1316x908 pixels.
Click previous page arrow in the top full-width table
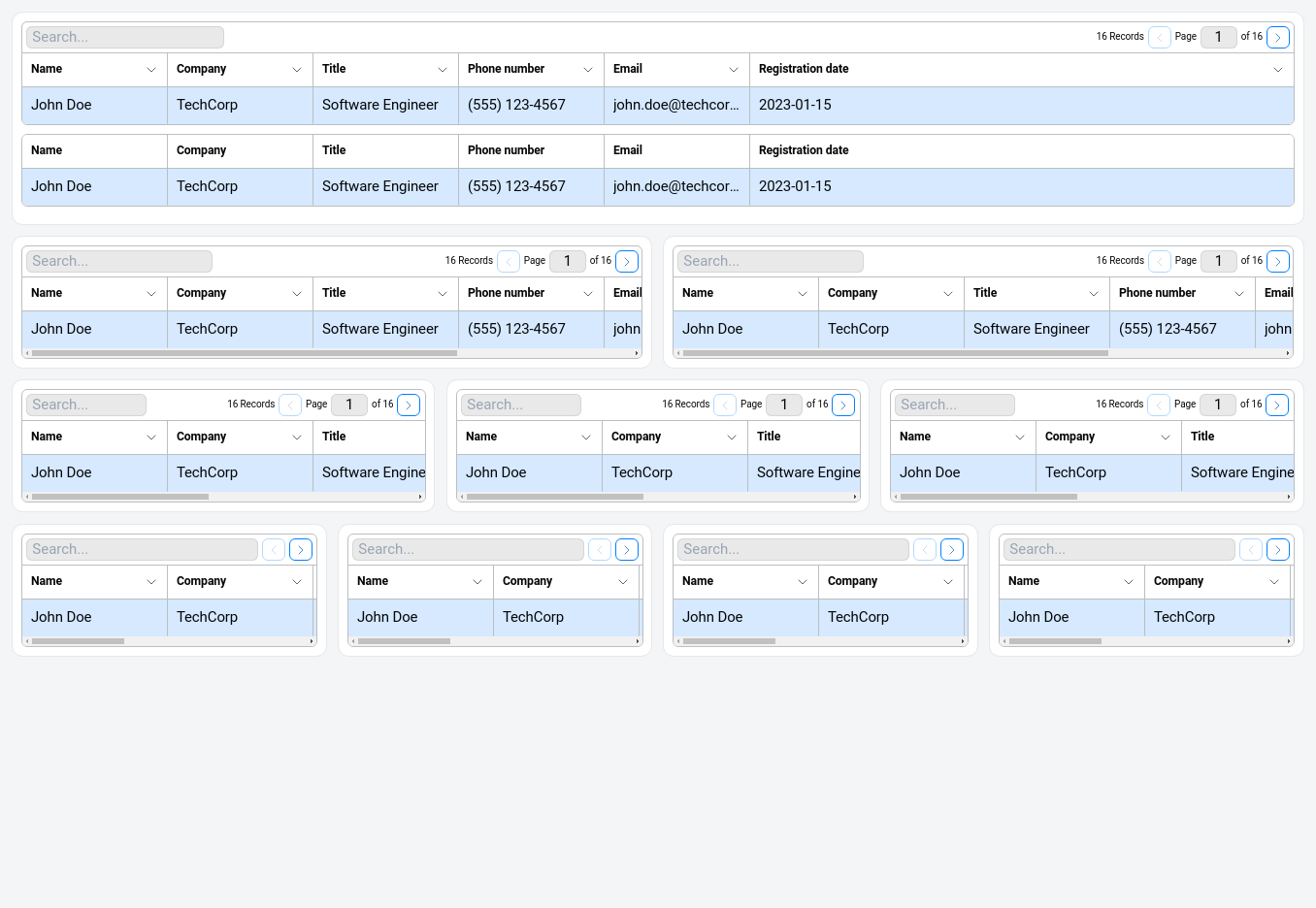click(1159, 38)
